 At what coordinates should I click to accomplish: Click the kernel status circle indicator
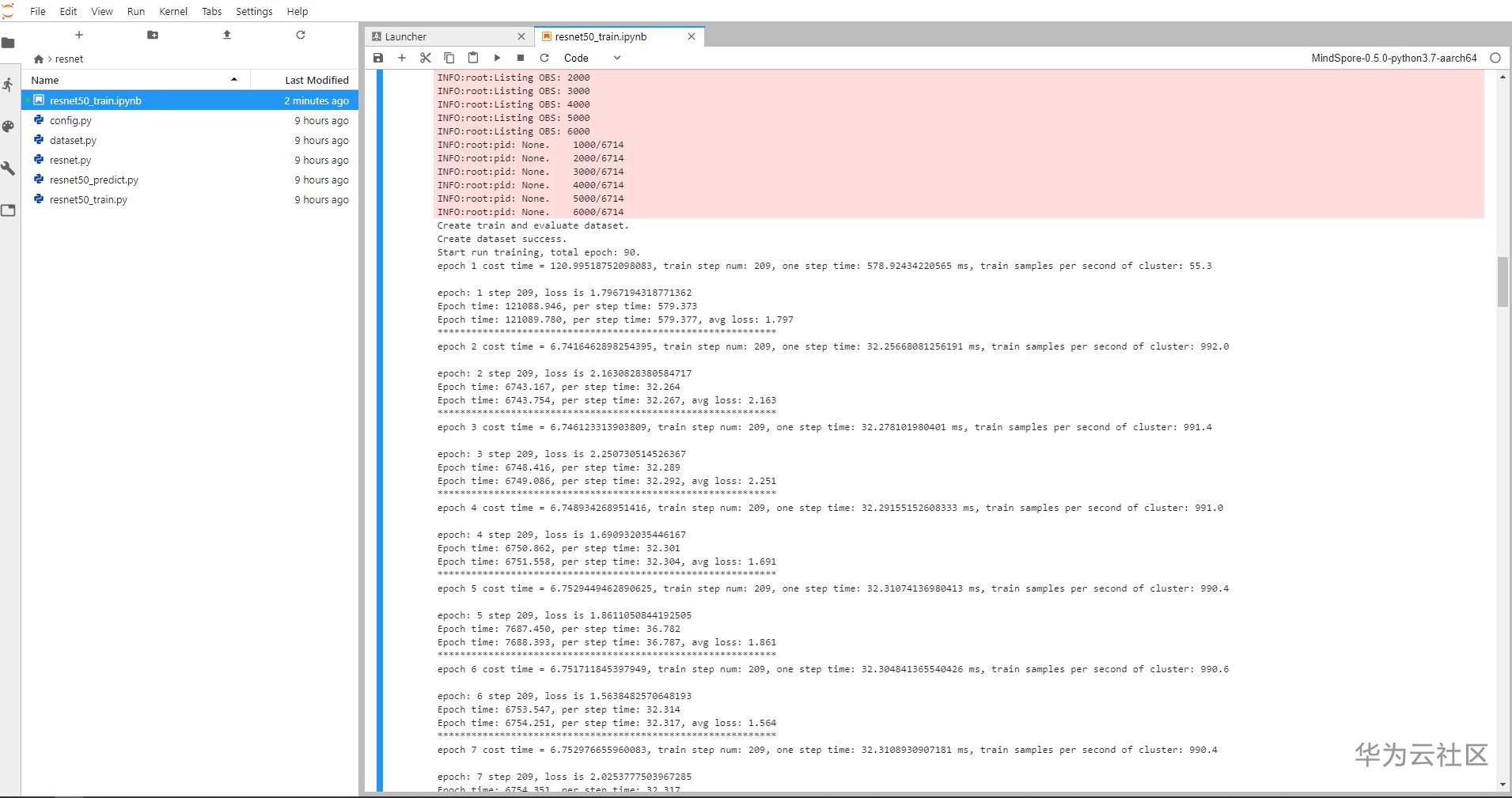point(1495,58)
